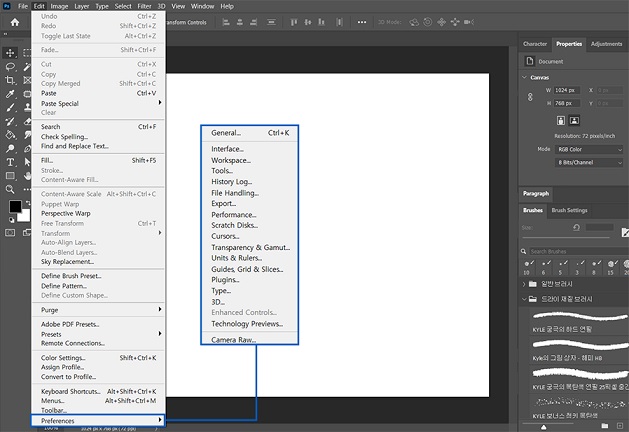Screen dimensions: 629x432
Task: Switch to the Character tab
Action: click(535, 44)
